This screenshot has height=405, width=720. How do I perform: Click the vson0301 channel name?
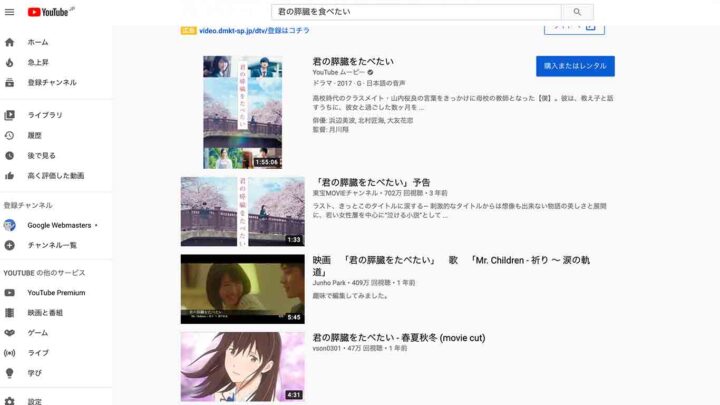pos(326,349)
